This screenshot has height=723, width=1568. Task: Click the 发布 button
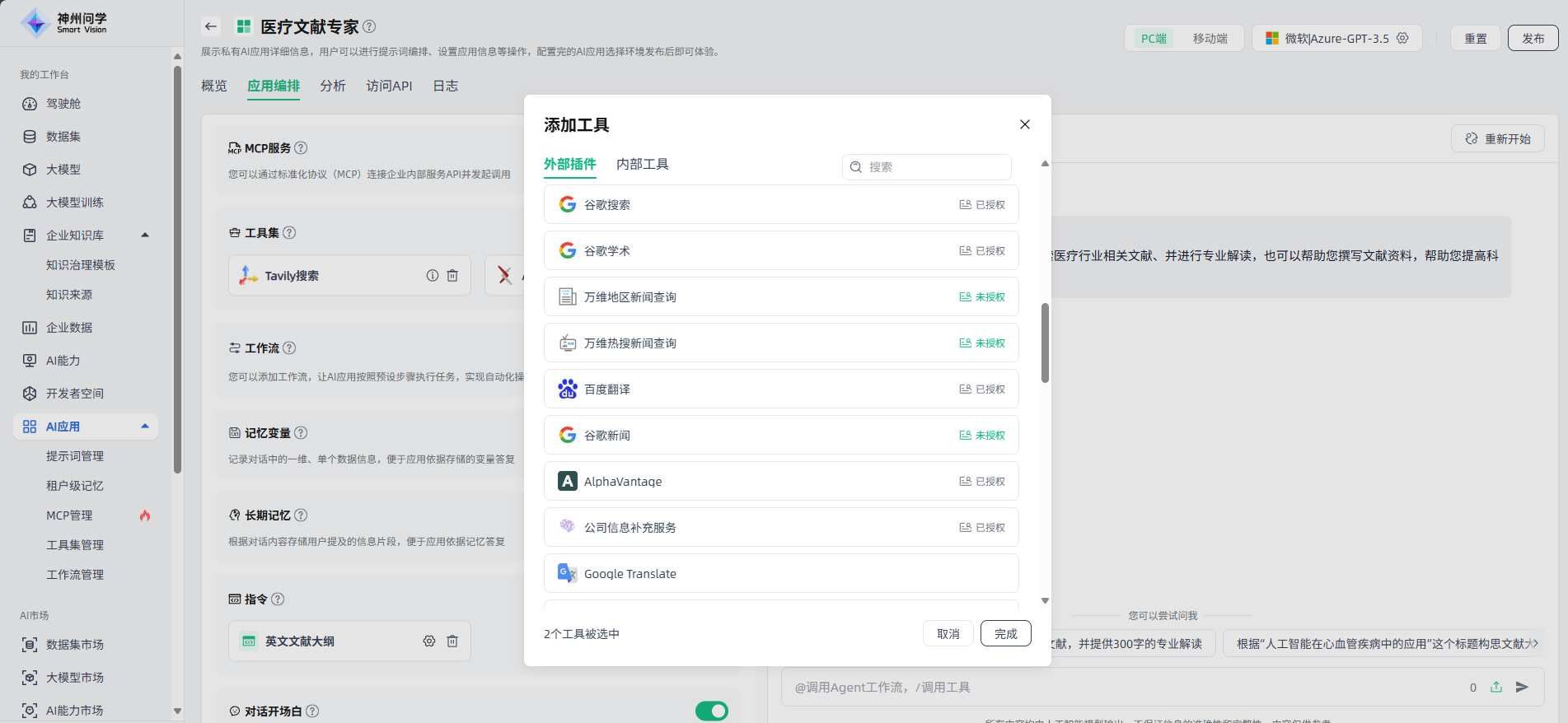click(1533, 39)
